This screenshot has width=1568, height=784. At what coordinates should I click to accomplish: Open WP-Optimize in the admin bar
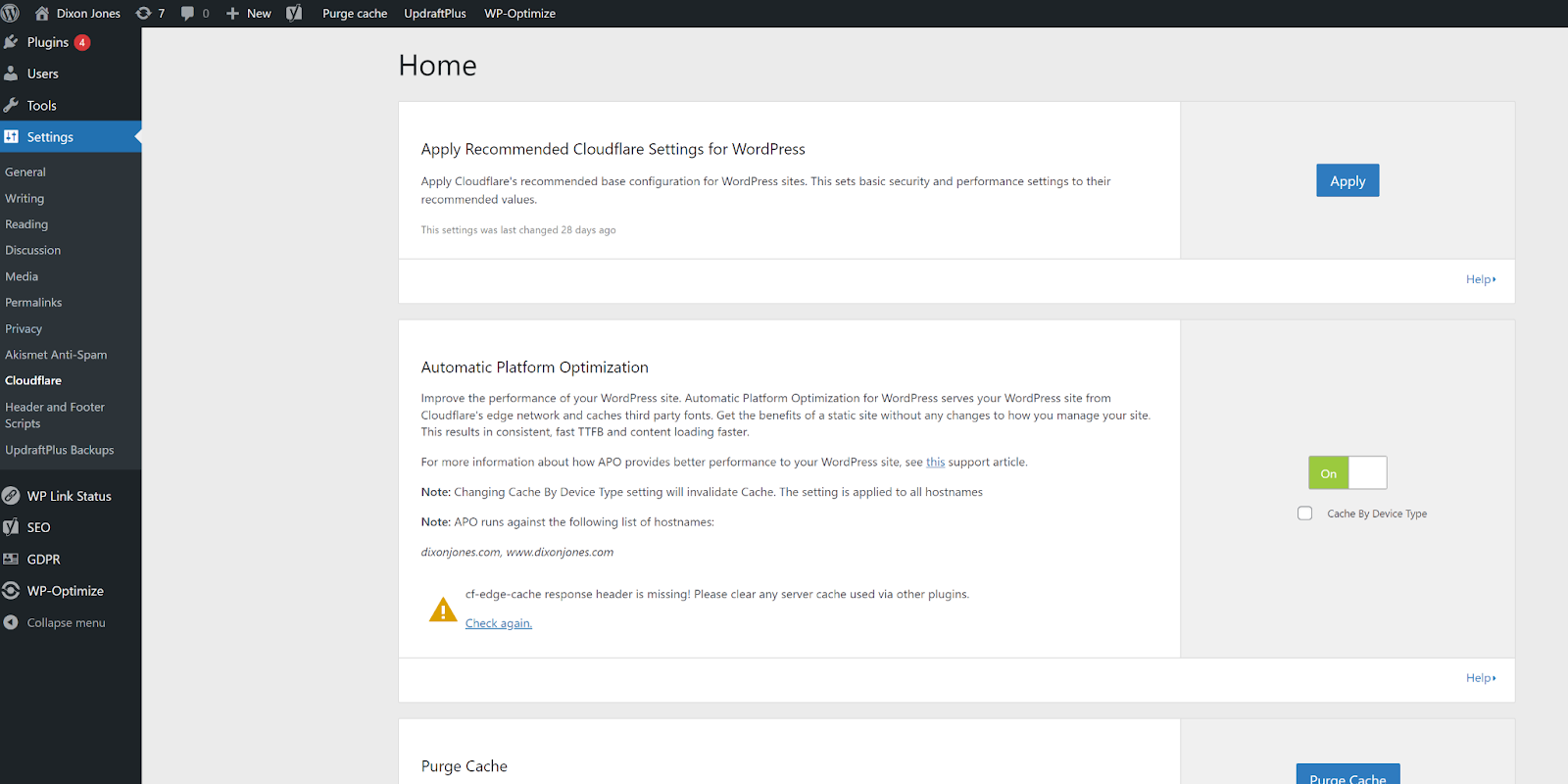click(x=519, y=14)
